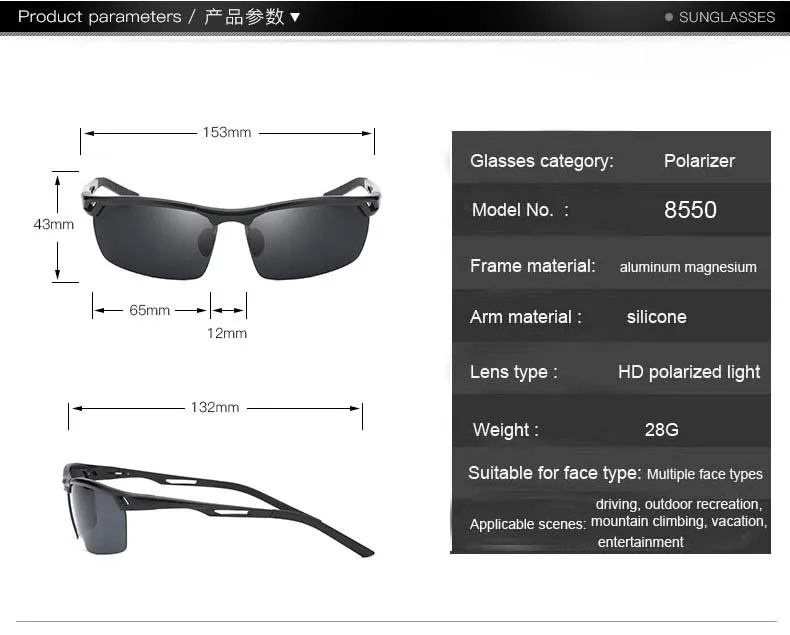This screenshot has height=635, width=790.
Task: Click the grey dot before SUNGLASSES
Action: pos(669,17)
